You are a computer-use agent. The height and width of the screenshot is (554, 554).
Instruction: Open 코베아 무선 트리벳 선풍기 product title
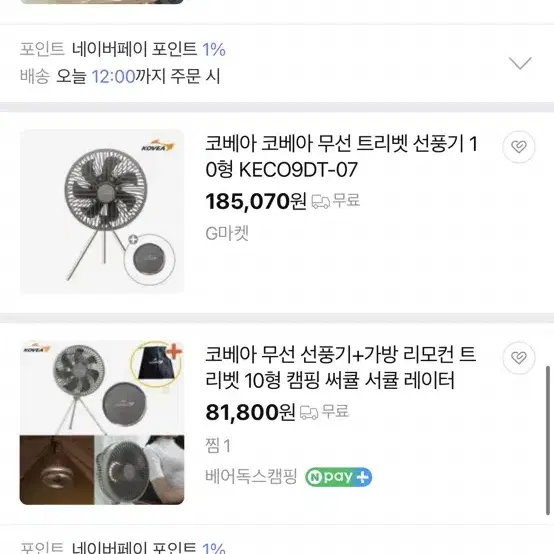click(341, 157)
